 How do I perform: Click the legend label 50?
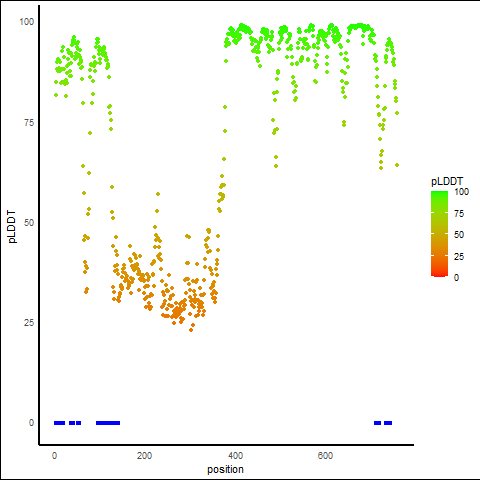click(x=459, y=235)
